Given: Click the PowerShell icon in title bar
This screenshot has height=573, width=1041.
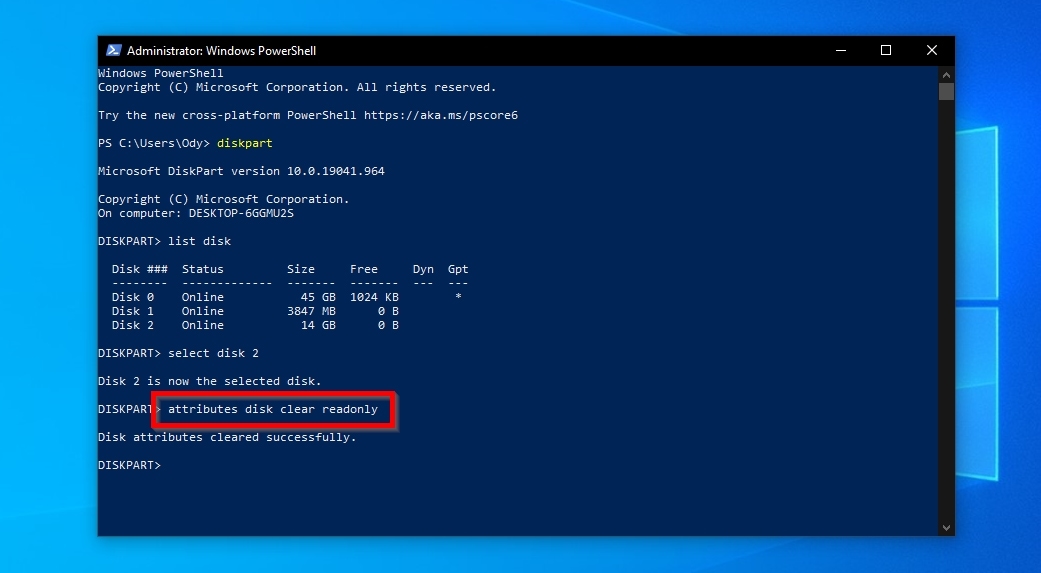Looking at the screenshot, I should click(x=114, y=50).
